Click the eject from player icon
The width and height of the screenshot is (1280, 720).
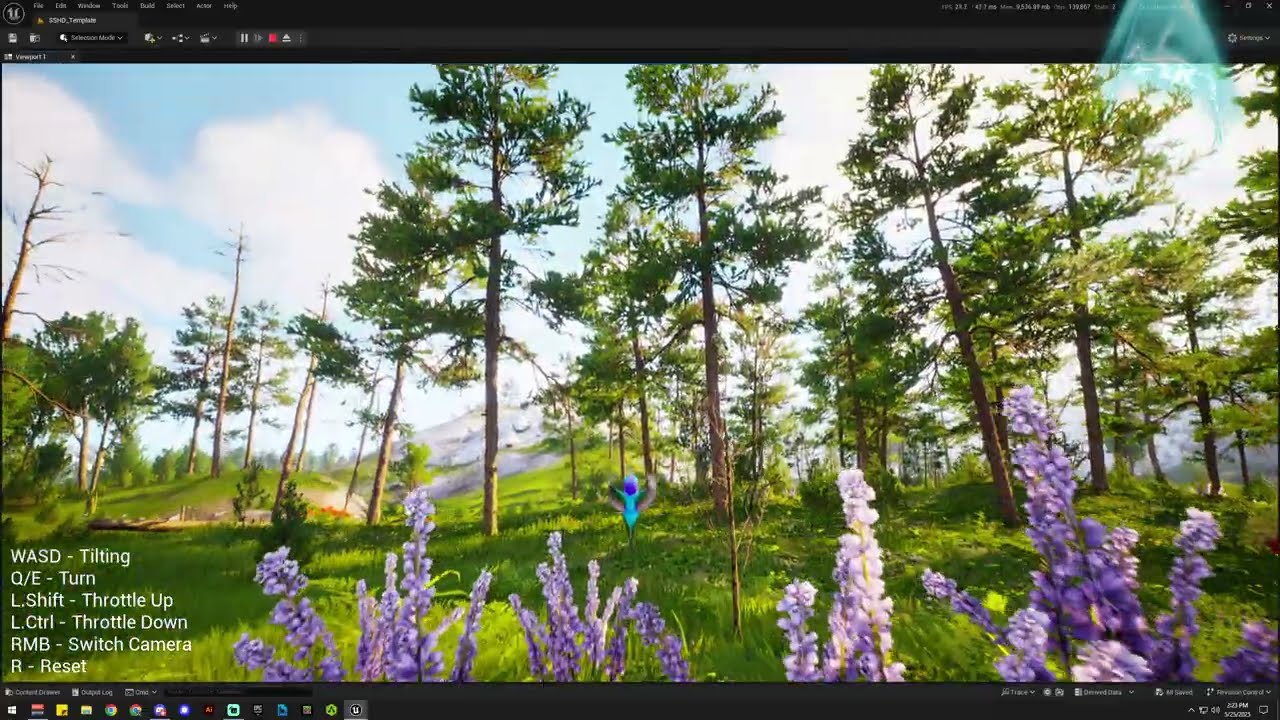pyautogui.click(x=286, y=38)
